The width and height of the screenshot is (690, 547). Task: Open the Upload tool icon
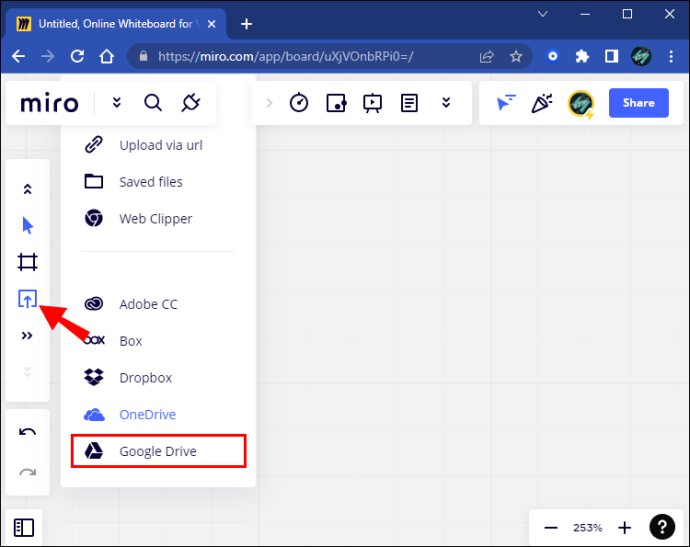[27, 299]
